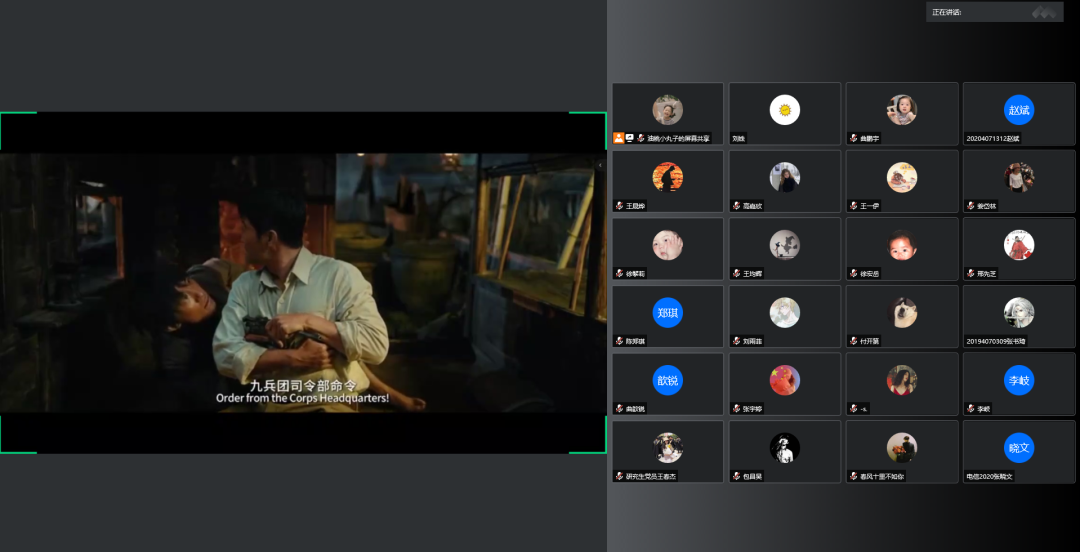Select the dog avatar of 付开第

click(901, 313)
